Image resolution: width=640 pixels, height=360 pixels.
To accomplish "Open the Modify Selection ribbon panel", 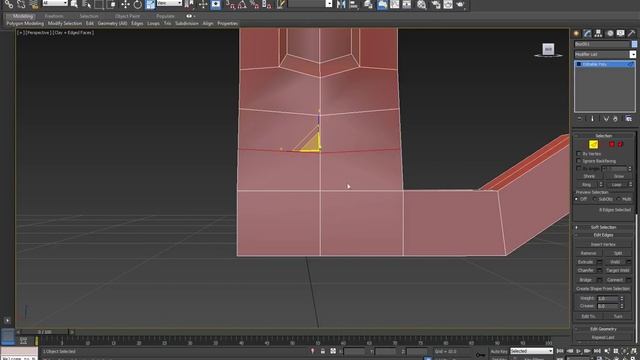I will click(x=65, y=24).
